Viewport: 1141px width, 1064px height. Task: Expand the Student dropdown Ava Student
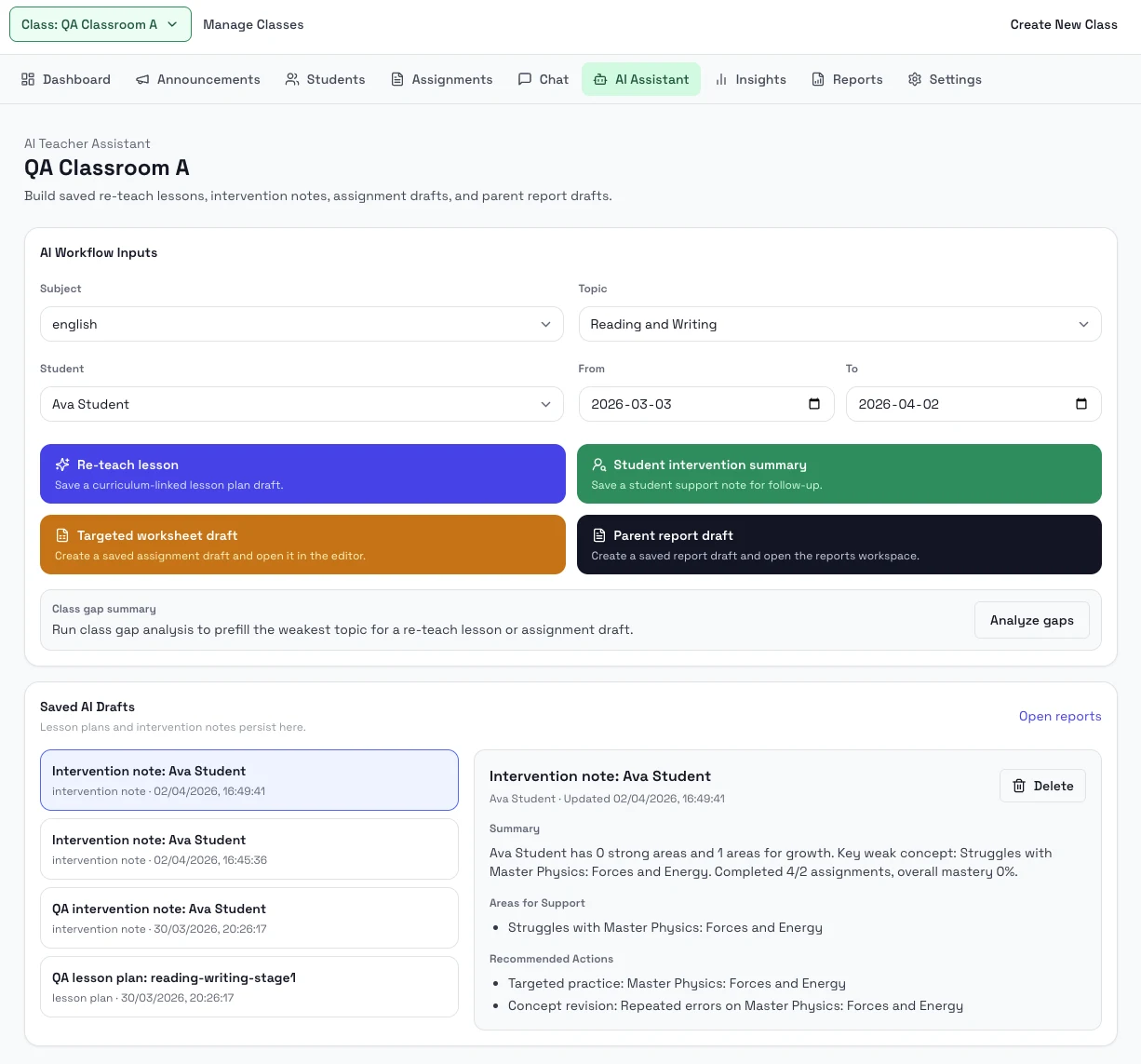[302, 404]
